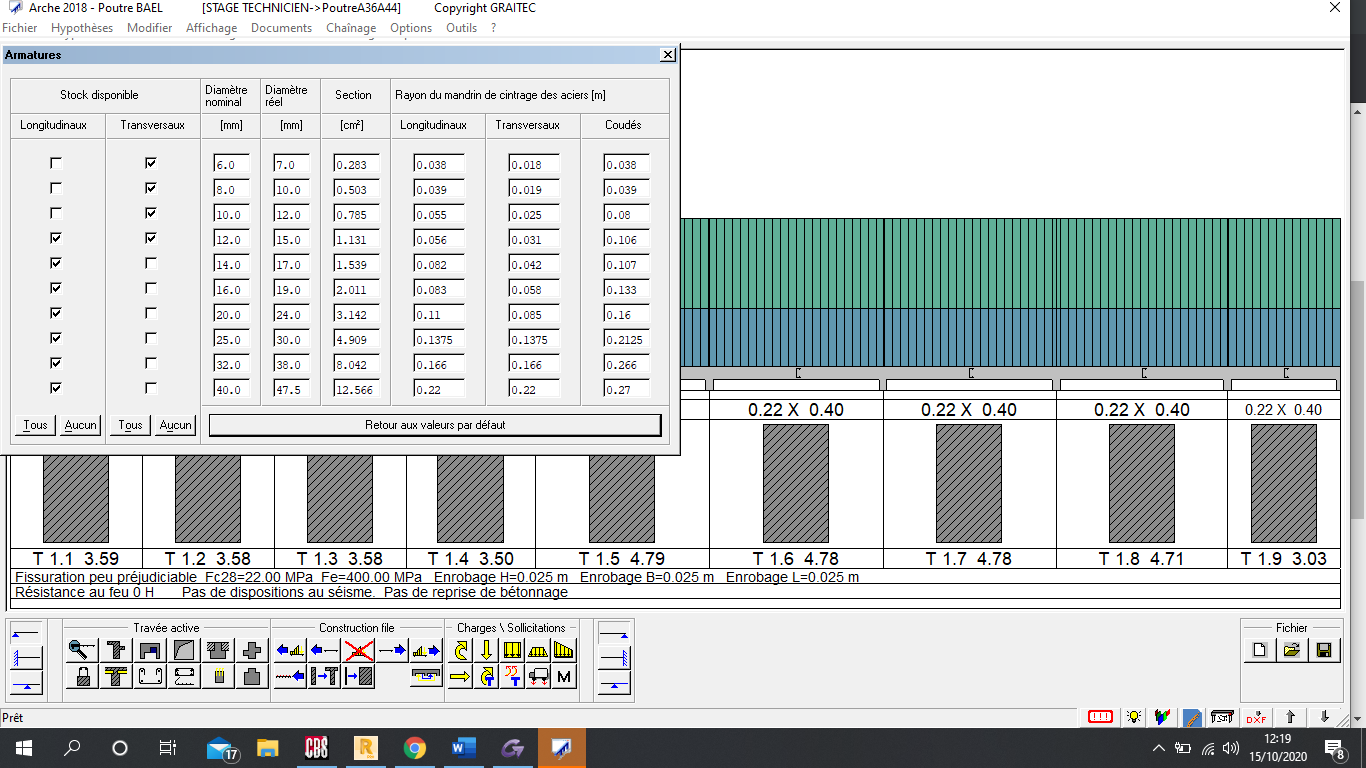Click Tous under the Longitudinaux column
This screenshot has height=768, width=1366.
pyautogui.click(x=35, y=425)
